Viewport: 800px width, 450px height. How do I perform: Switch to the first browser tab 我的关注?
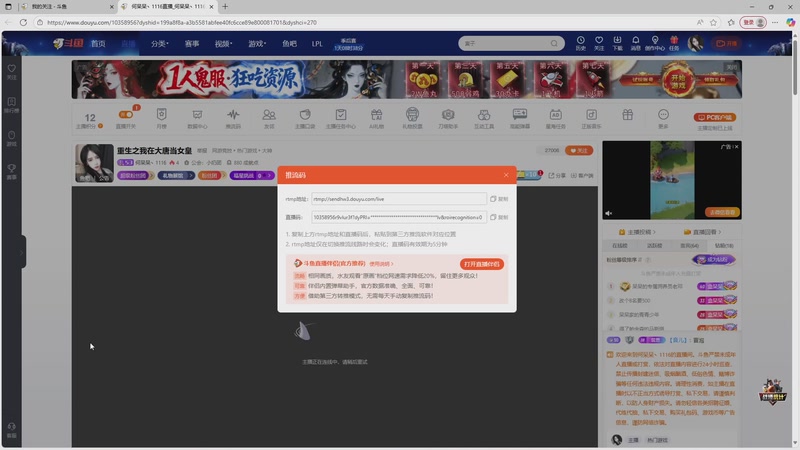[x=67, y=7]
